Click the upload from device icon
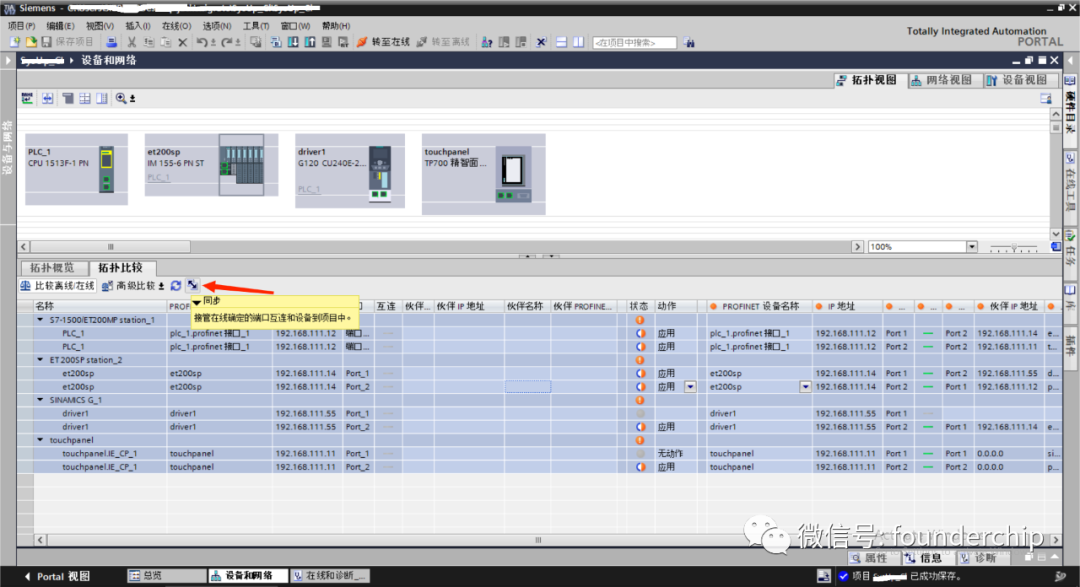The image size is (1080, 587). [x=310, y=42]
